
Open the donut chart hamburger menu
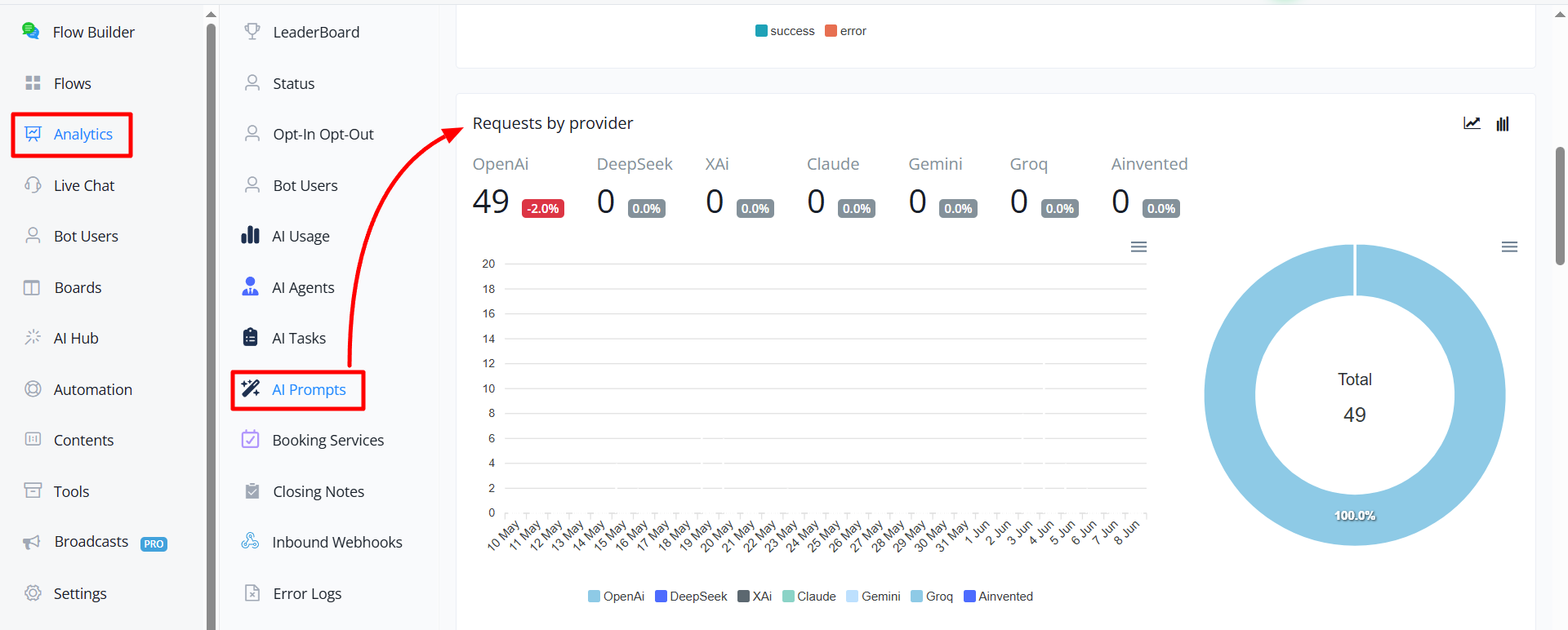[x=1509, y=246]
